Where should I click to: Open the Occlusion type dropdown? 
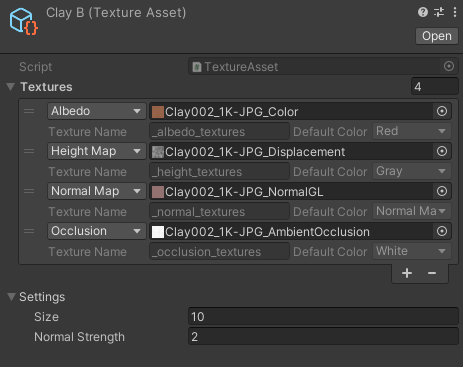(97, 231)
